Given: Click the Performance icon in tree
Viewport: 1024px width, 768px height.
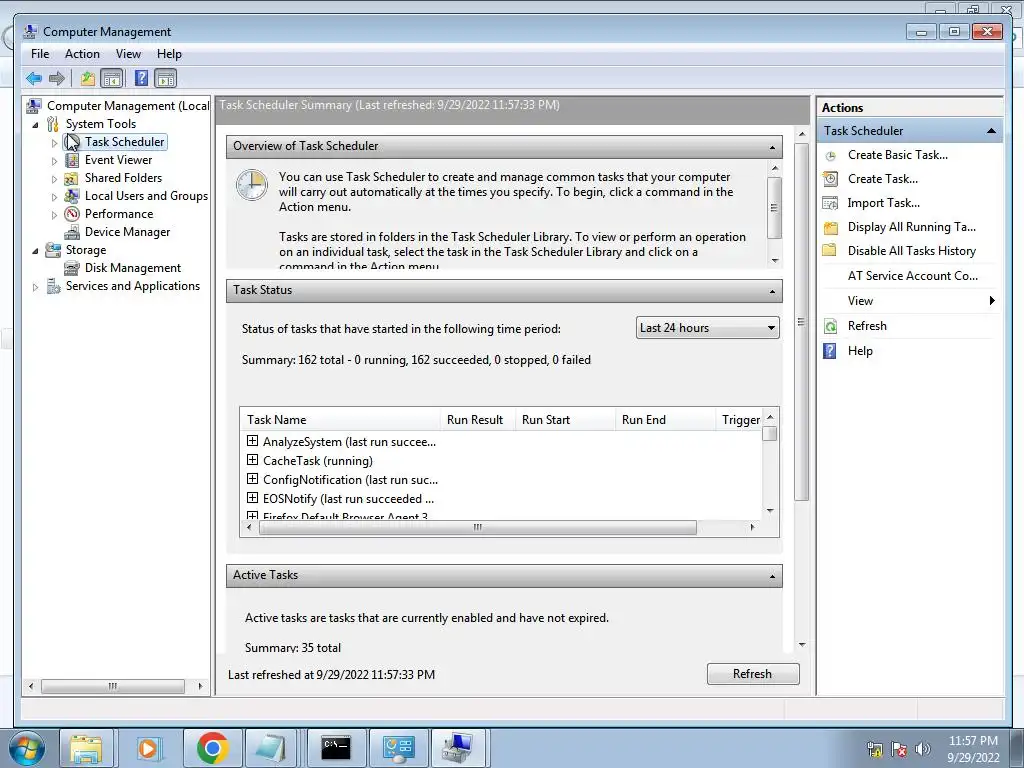Looking at the screenshot, I should click(72, 214).
